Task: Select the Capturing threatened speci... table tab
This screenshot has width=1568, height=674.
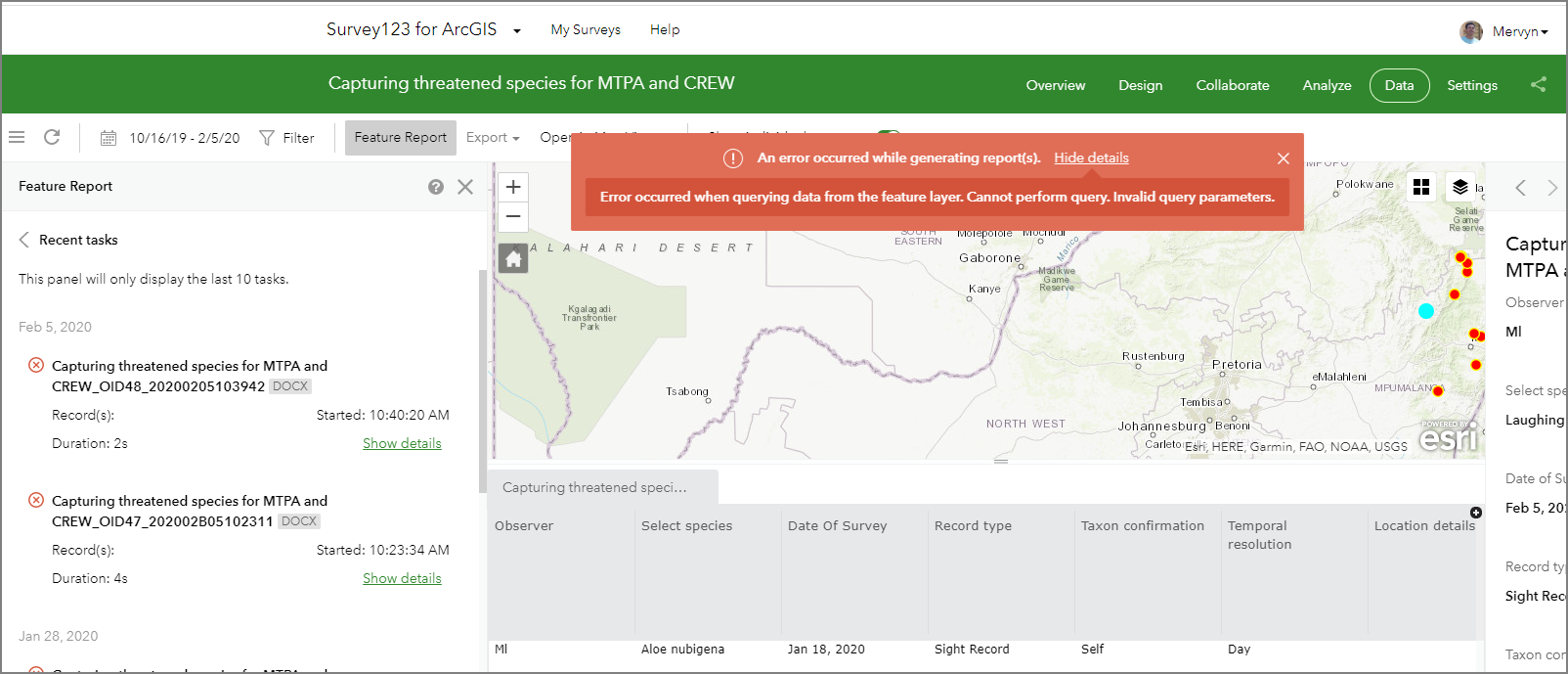Action: click(603, 487)
